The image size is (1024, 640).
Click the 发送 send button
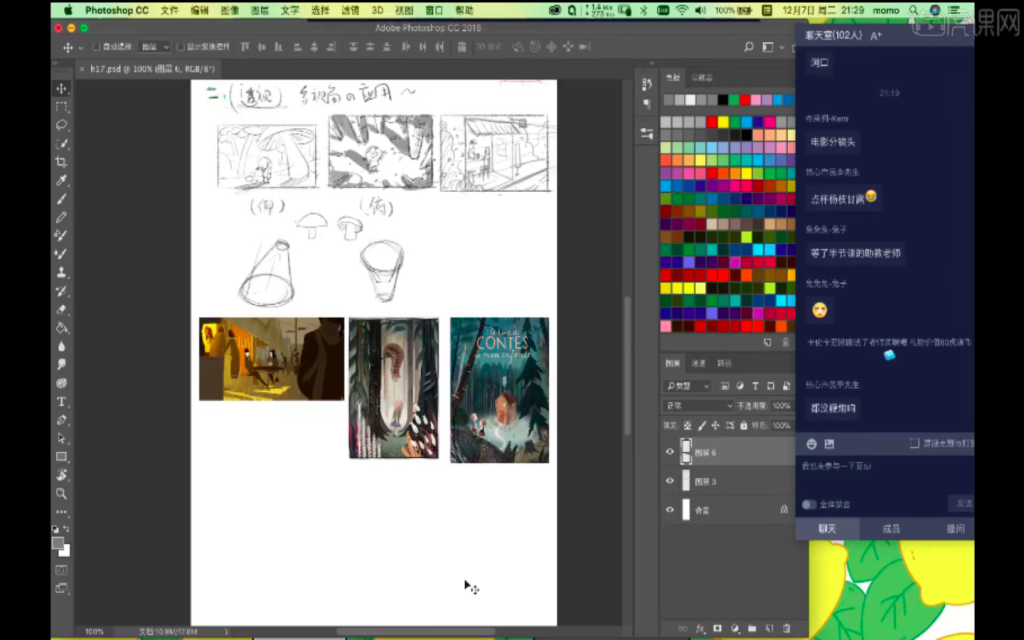coord(963,503)
